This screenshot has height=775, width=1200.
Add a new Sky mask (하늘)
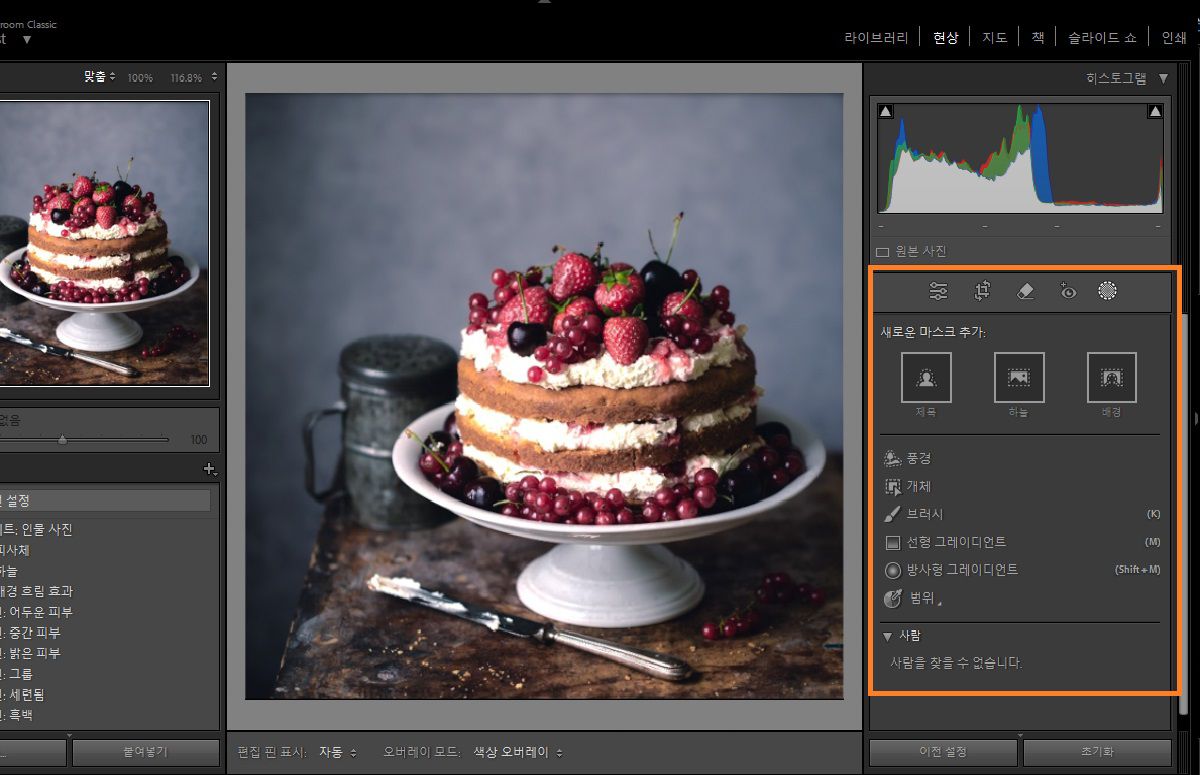(x=1019, y=377)
